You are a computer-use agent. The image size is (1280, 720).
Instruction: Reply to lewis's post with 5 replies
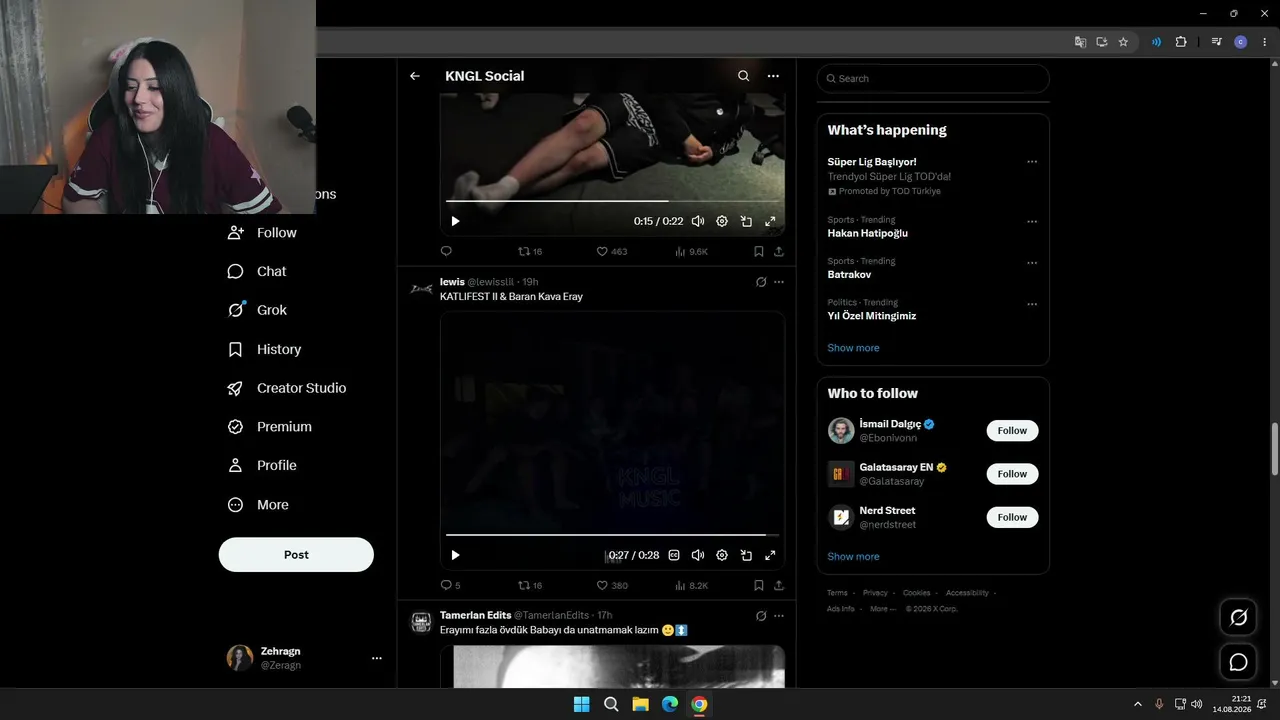pos(450,585)
